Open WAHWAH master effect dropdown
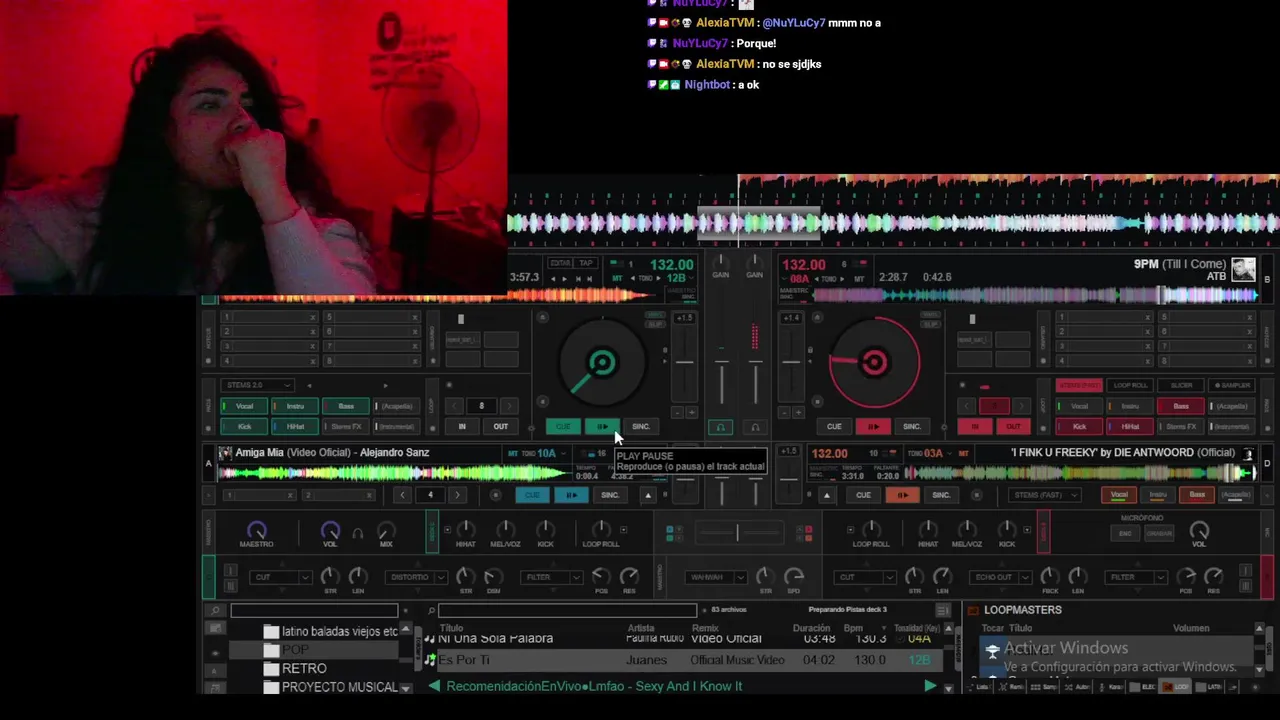The image size is (1280, 720). (x=717, y=577)
